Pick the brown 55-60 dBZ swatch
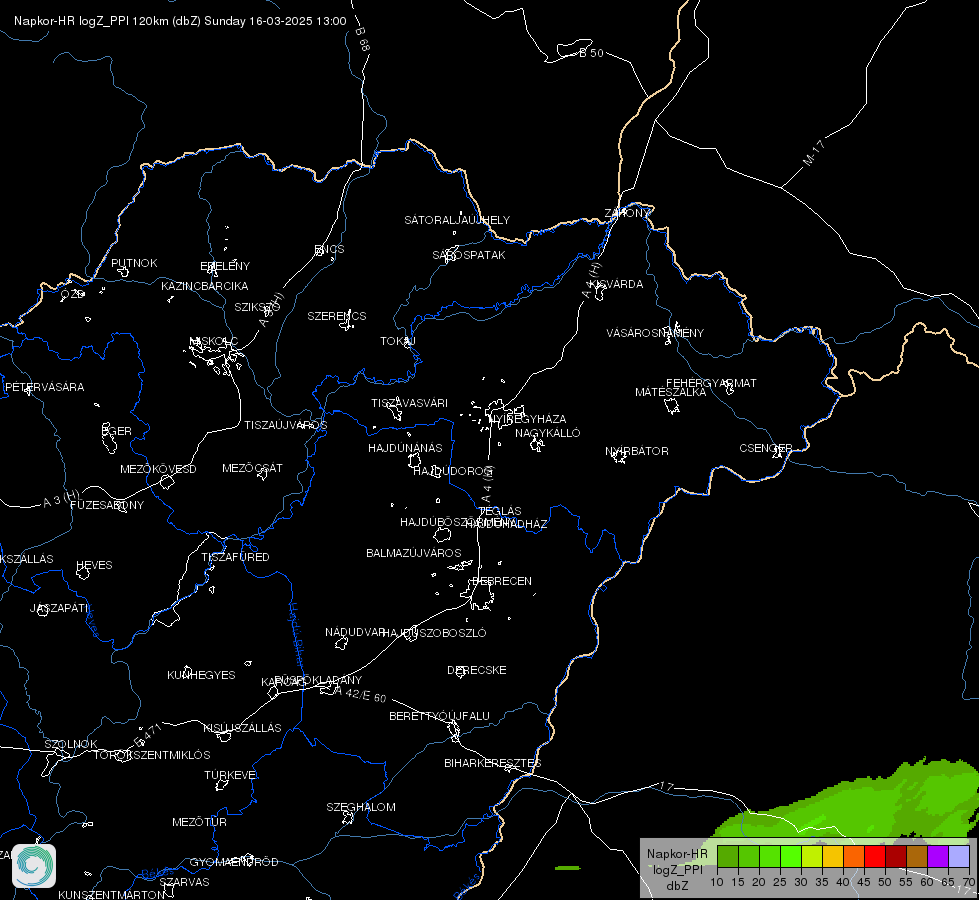The width and height of the screenshot is (979, 900). [x=917, y=856]
